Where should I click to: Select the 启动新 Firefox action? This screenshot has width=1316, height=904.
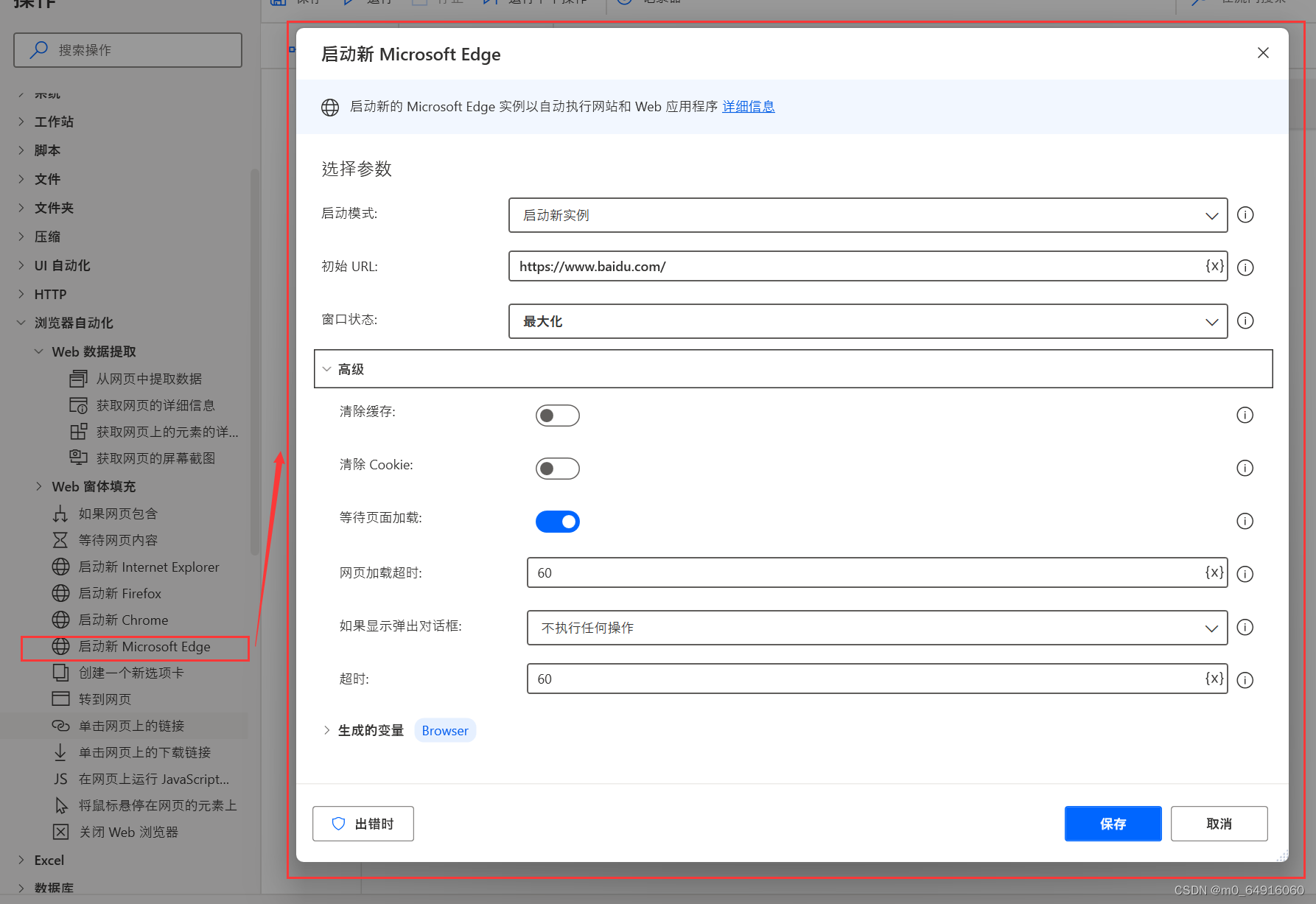(x=120, y=593)
